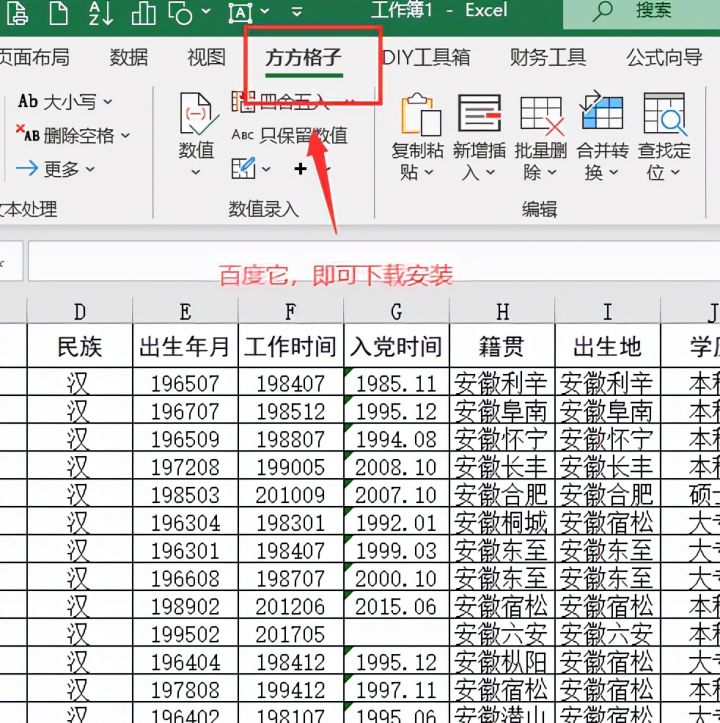Screen dimensions: 720x723
Task: Open the DIY工具箱 tab
Action: (427, 58)
